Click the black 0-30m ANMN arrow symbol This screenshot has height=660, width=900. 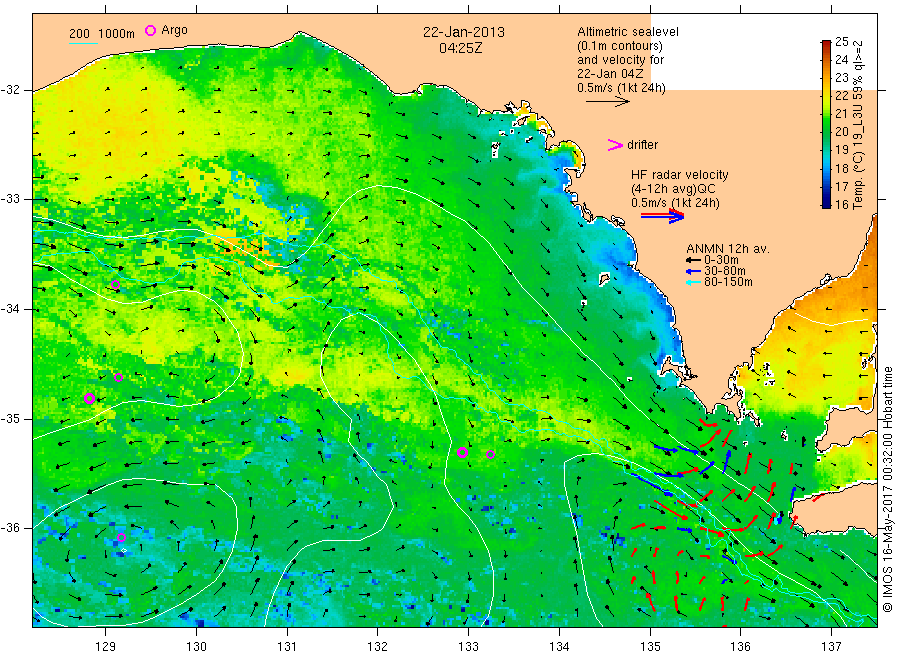click(693, 260)
